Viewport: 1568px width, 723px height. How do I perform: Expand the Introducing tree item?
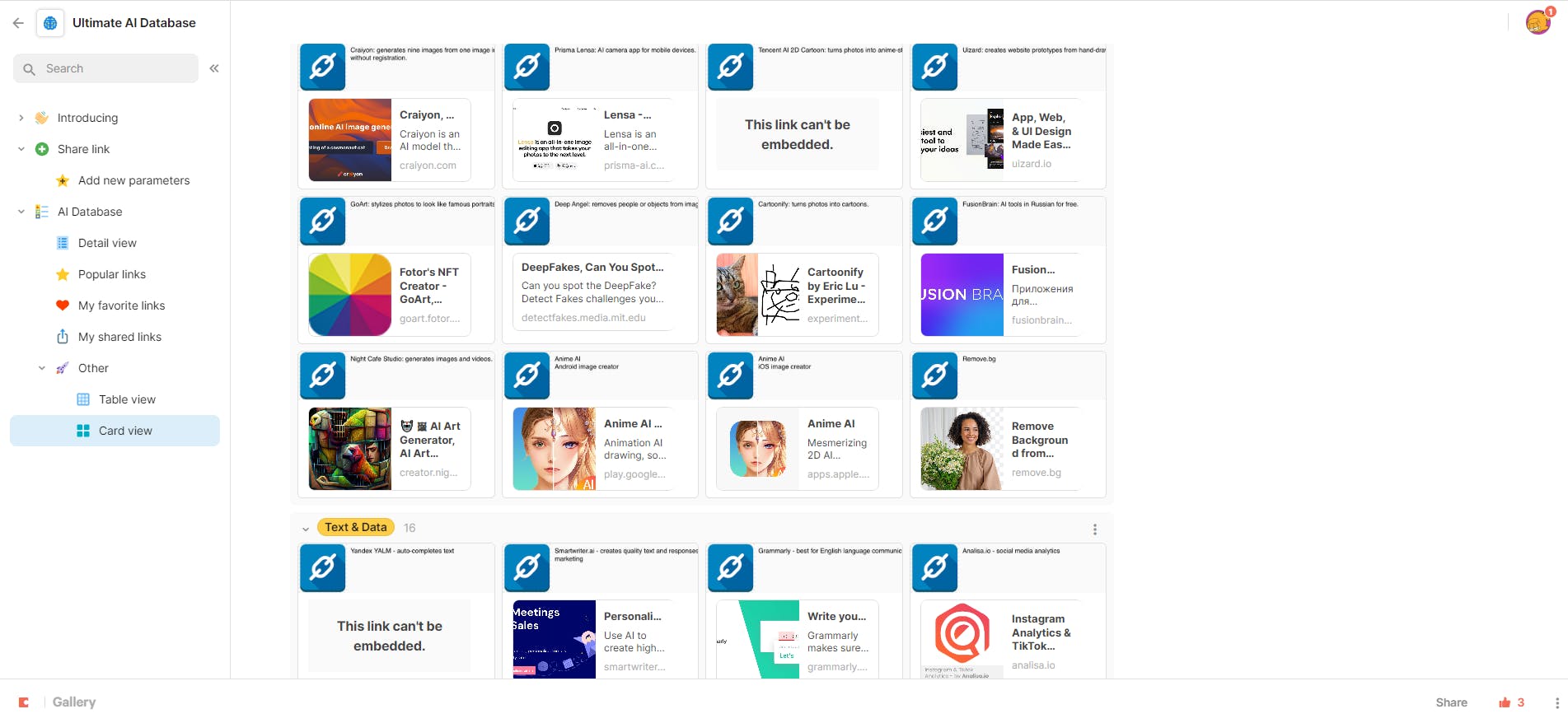coord(21,118)
